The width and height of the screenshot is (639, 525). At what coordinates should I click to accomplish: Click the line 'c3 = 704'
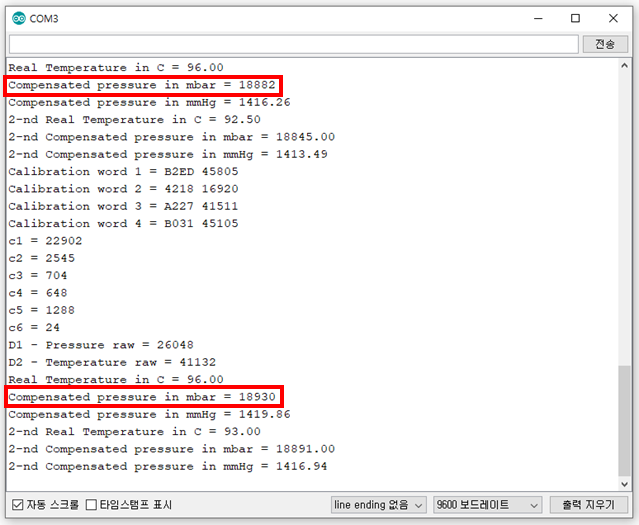(x=38, y=276)
